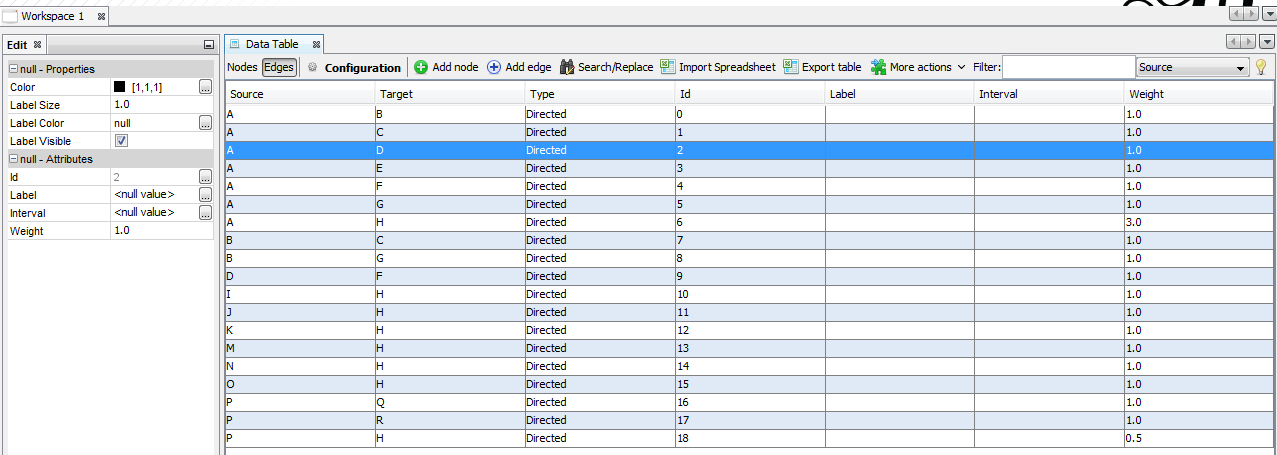Collapse the null - Properties section

(14, 69)
